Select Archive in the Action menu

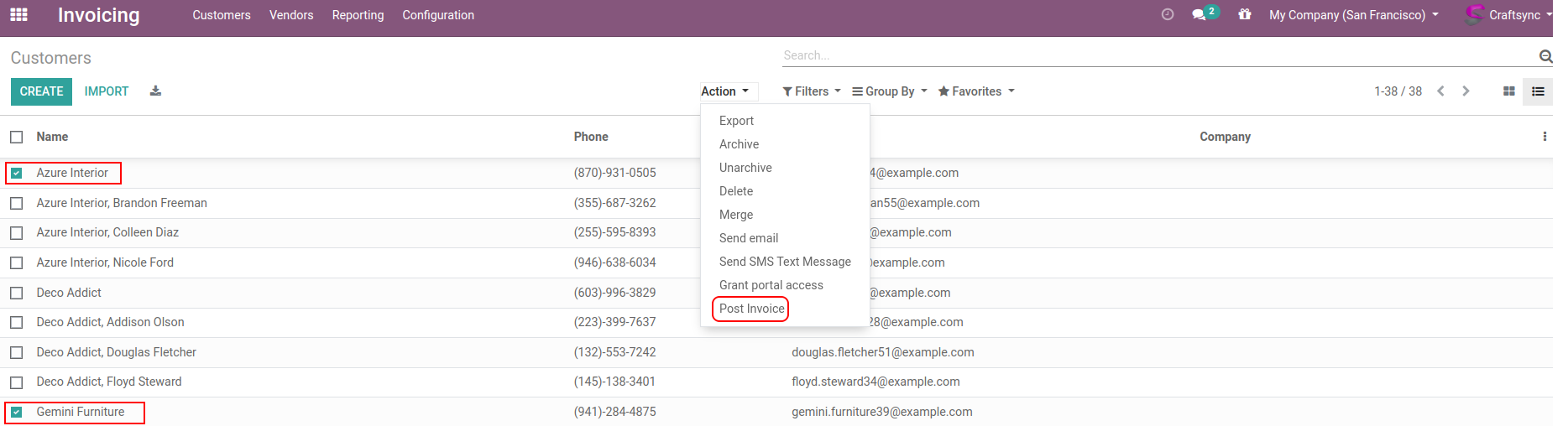[x=739, y=144]
